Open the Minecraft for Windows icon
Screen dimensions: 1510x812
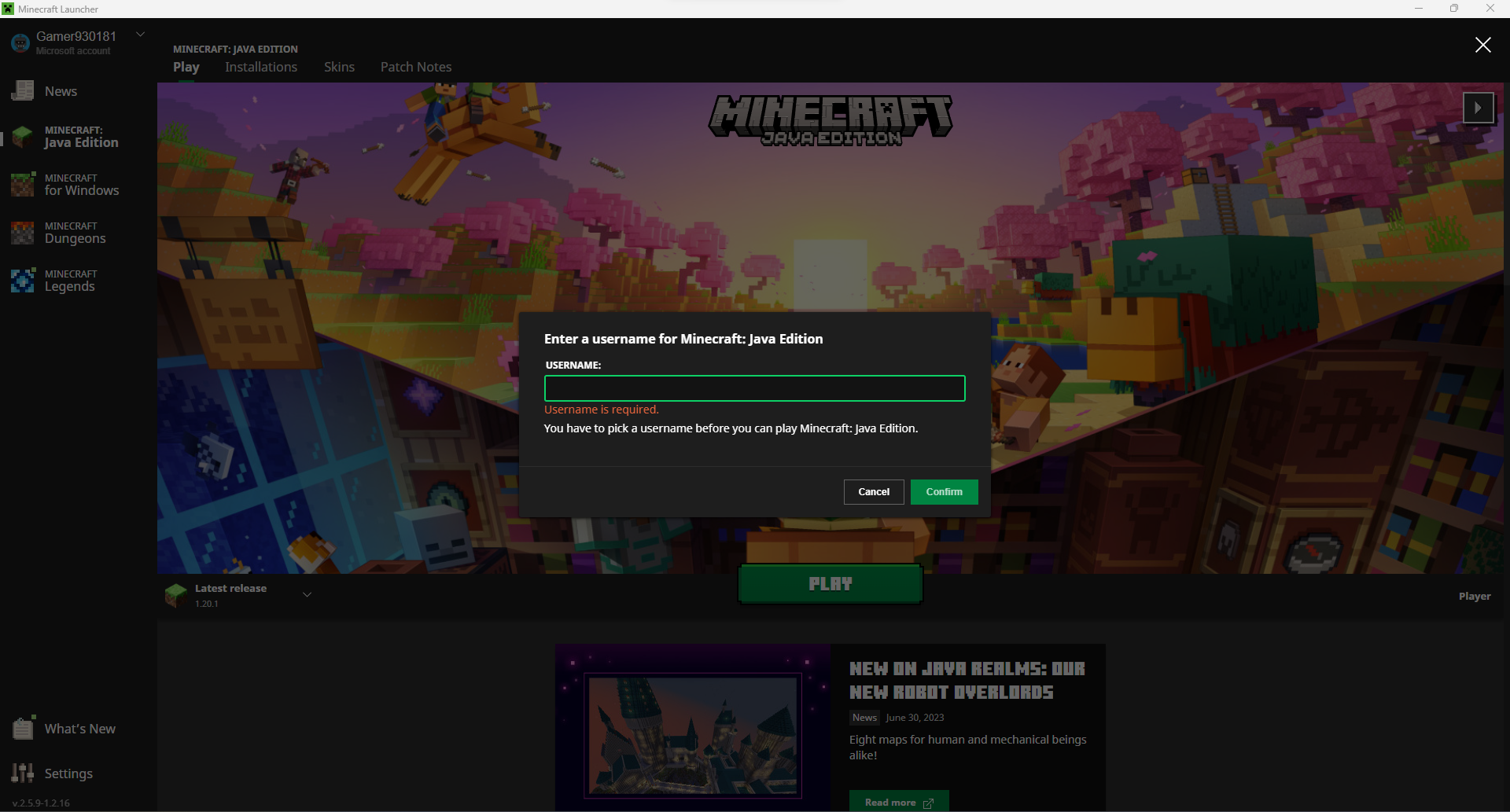point(23,185)
